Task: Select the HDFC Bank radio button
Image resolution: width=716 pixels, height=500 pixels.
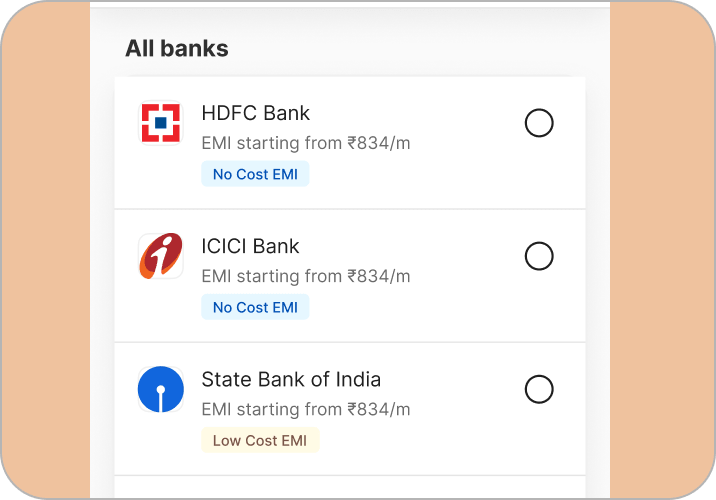Action: [x=539, y=123]
